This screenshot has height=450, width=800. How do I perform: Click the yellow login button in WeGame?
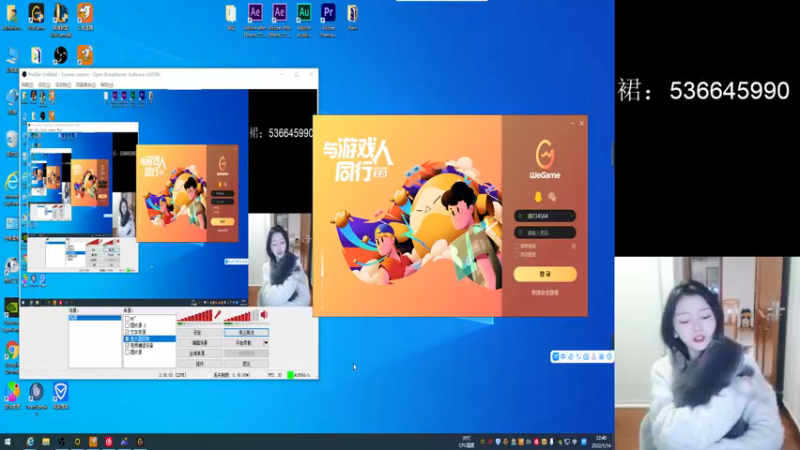[545, 274]
